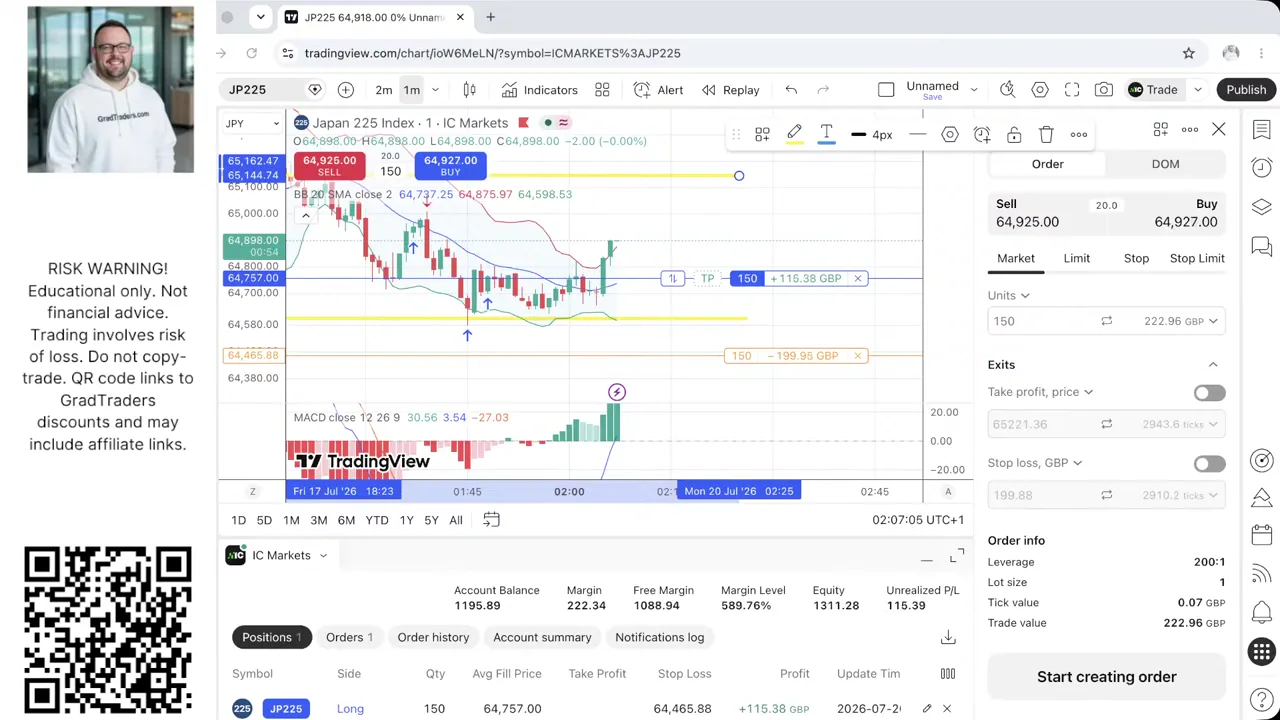This screenshot has width=1280, height=720.
Task: Delete the selected drawing with trash icon
Action: coord(1046,134)
